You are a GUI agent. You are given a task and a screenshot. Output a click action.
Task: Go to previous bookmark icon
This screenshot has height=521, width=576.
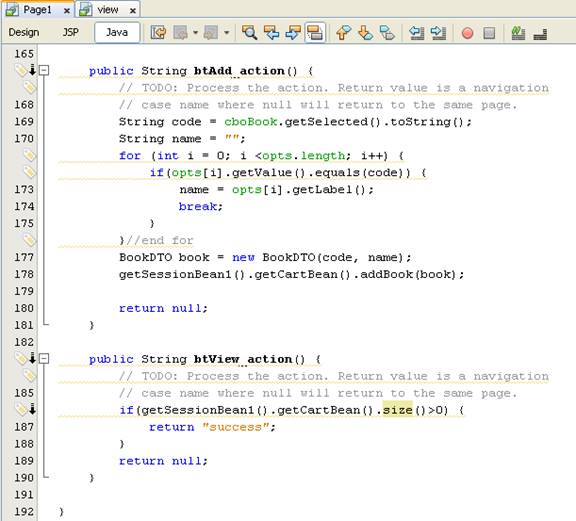tap(343, 33)
